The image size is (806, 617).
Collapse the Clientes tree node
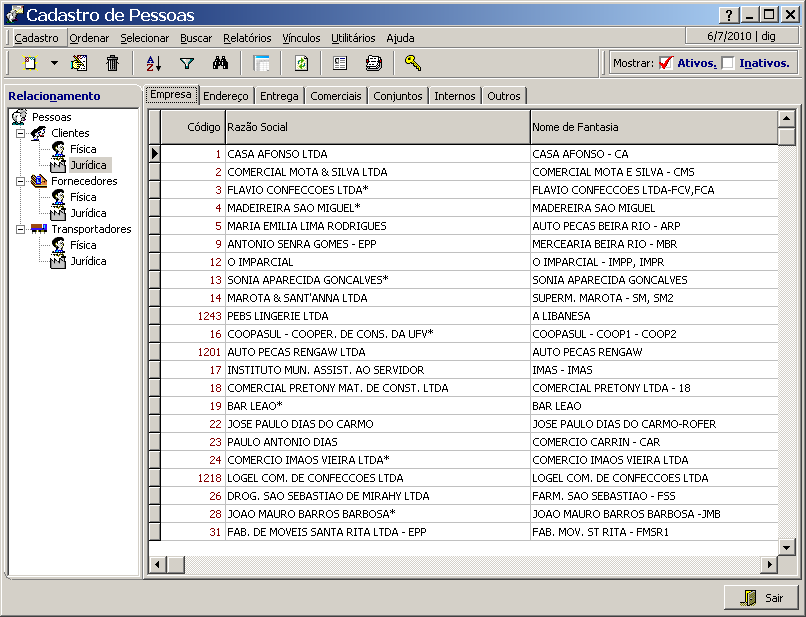click(21, 133)
